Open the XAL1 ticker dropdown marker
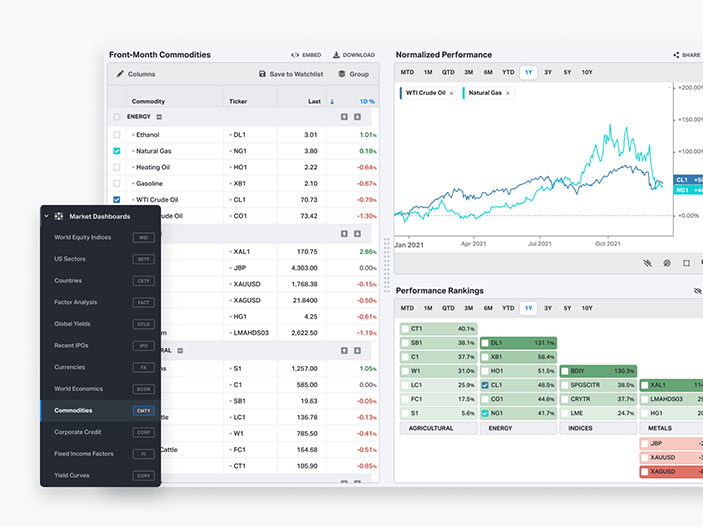 231,252
